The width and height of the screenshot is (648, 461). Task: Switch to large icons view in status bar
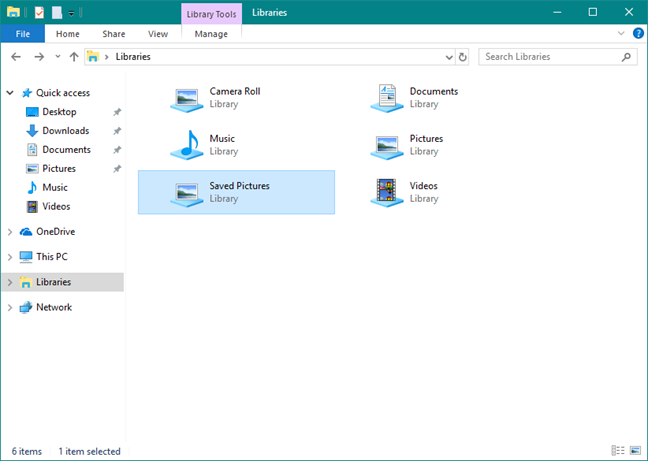(635, 450)
